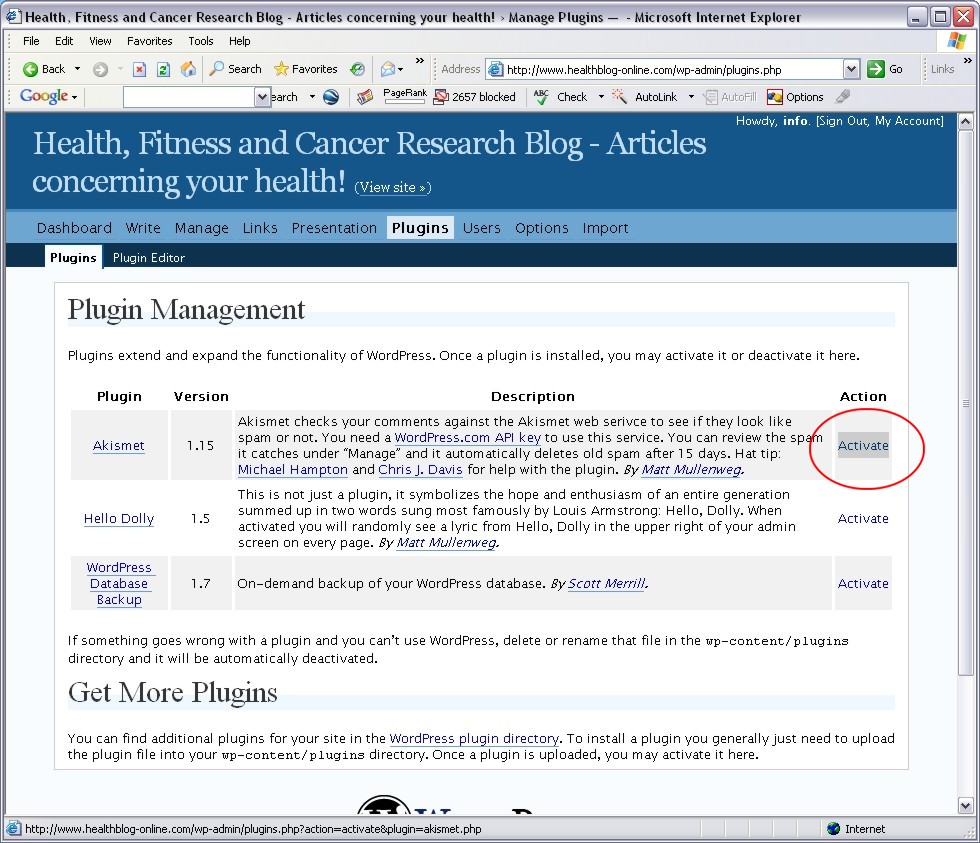Open Google toolbar Options
This screenshot has width=980, height=843.
click(x=795, y=97)
